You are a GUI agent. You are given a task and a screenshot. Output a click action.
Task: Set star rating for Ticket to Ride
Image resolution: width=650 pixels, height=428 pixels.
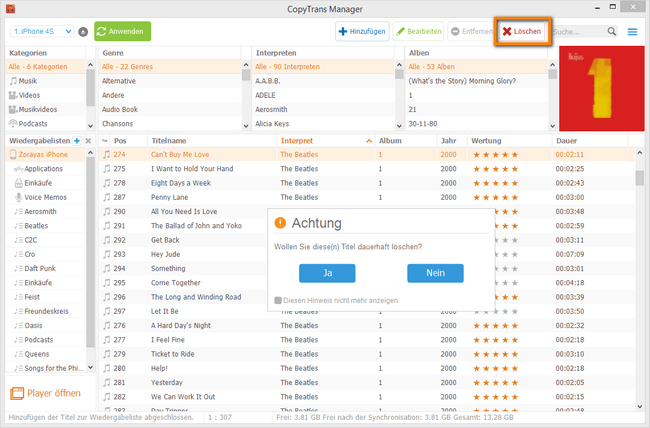495,354
